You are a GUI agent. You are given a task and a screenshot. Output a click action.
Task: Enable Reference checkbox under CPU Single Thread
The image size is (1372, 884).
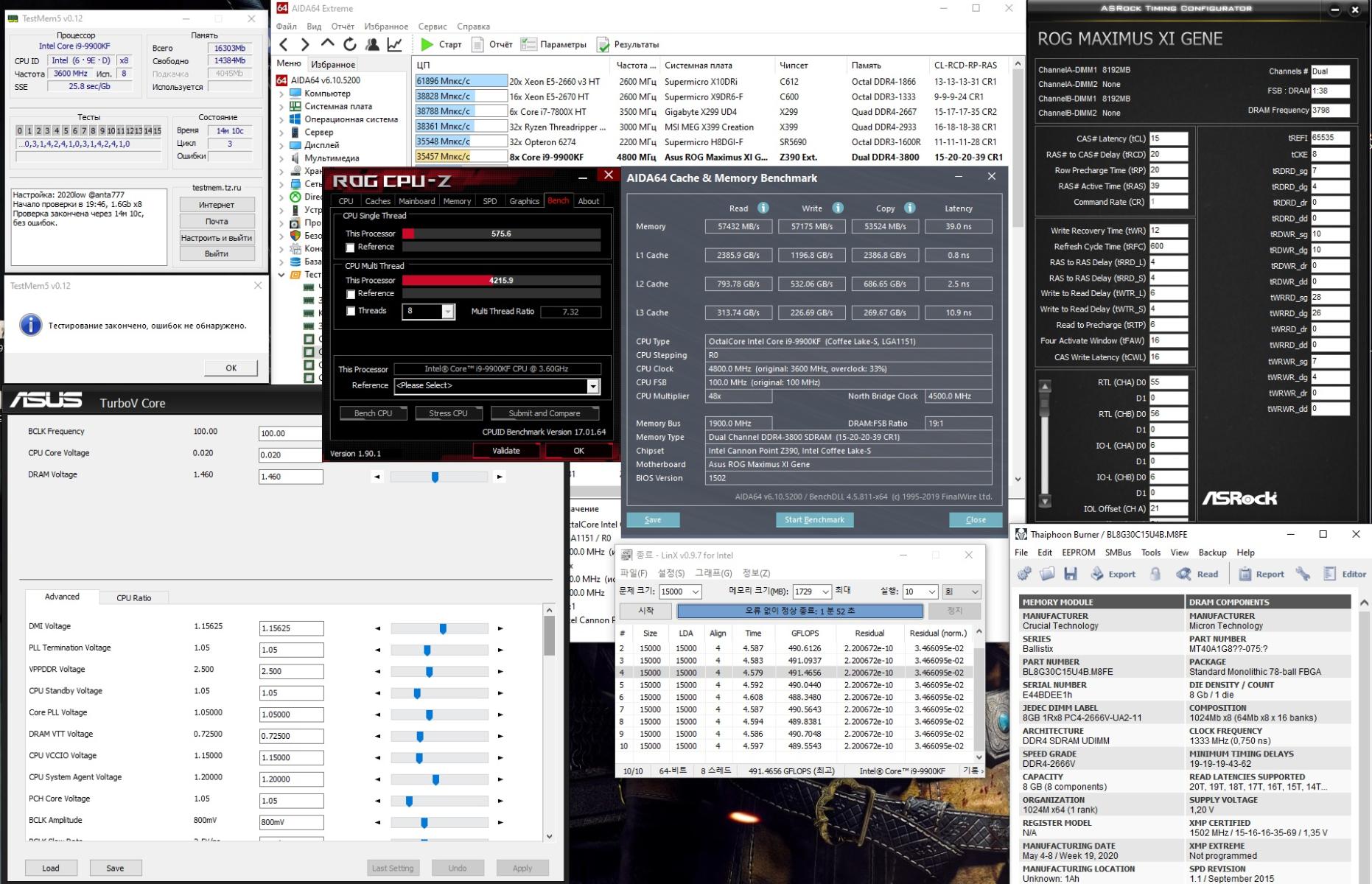point(351,248)
